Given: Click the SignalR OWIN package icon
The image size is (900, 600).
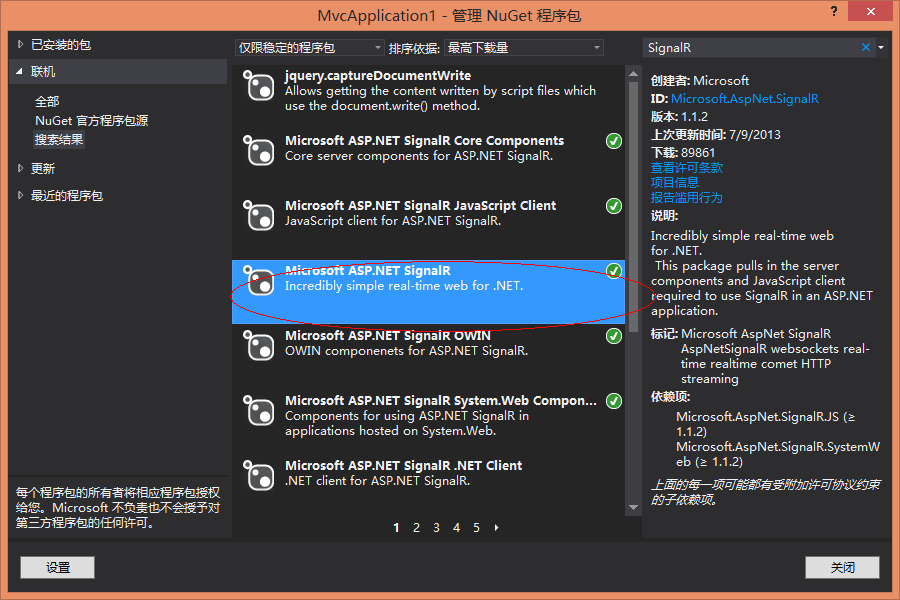Looking at the screenshot, I should pos(259,346).
